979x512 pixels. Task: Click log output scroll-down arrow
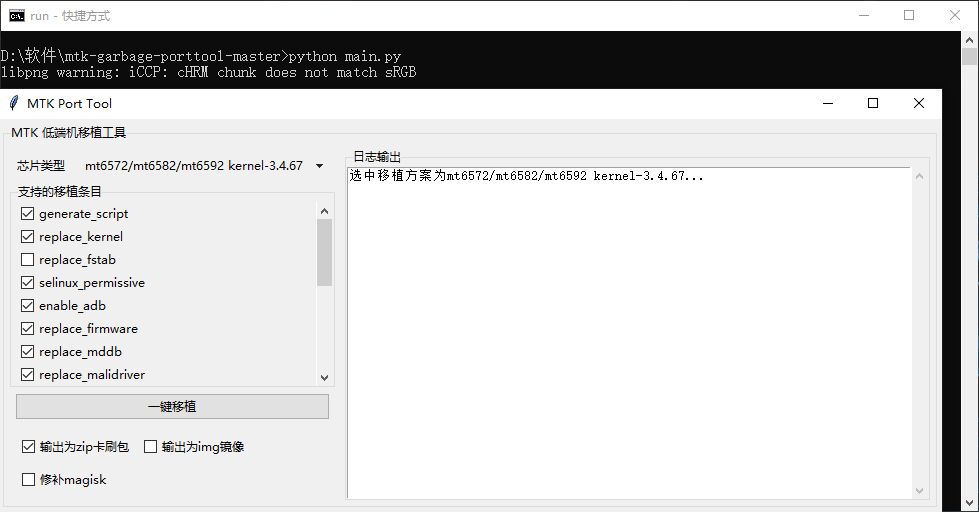pyautogui.click(x=920, y=490)
